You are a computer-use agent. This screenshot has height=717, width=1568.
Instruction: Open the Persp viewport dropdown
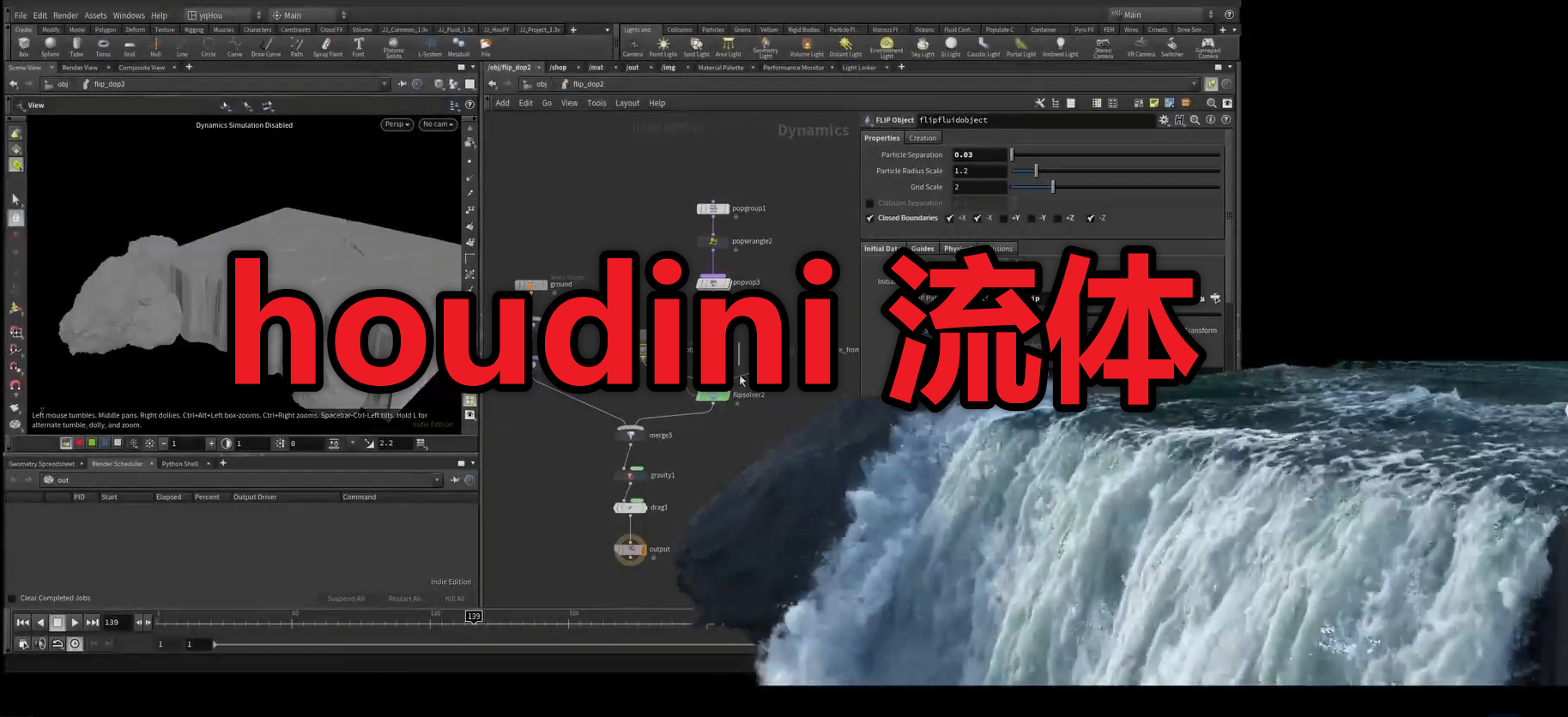point(397,124)
